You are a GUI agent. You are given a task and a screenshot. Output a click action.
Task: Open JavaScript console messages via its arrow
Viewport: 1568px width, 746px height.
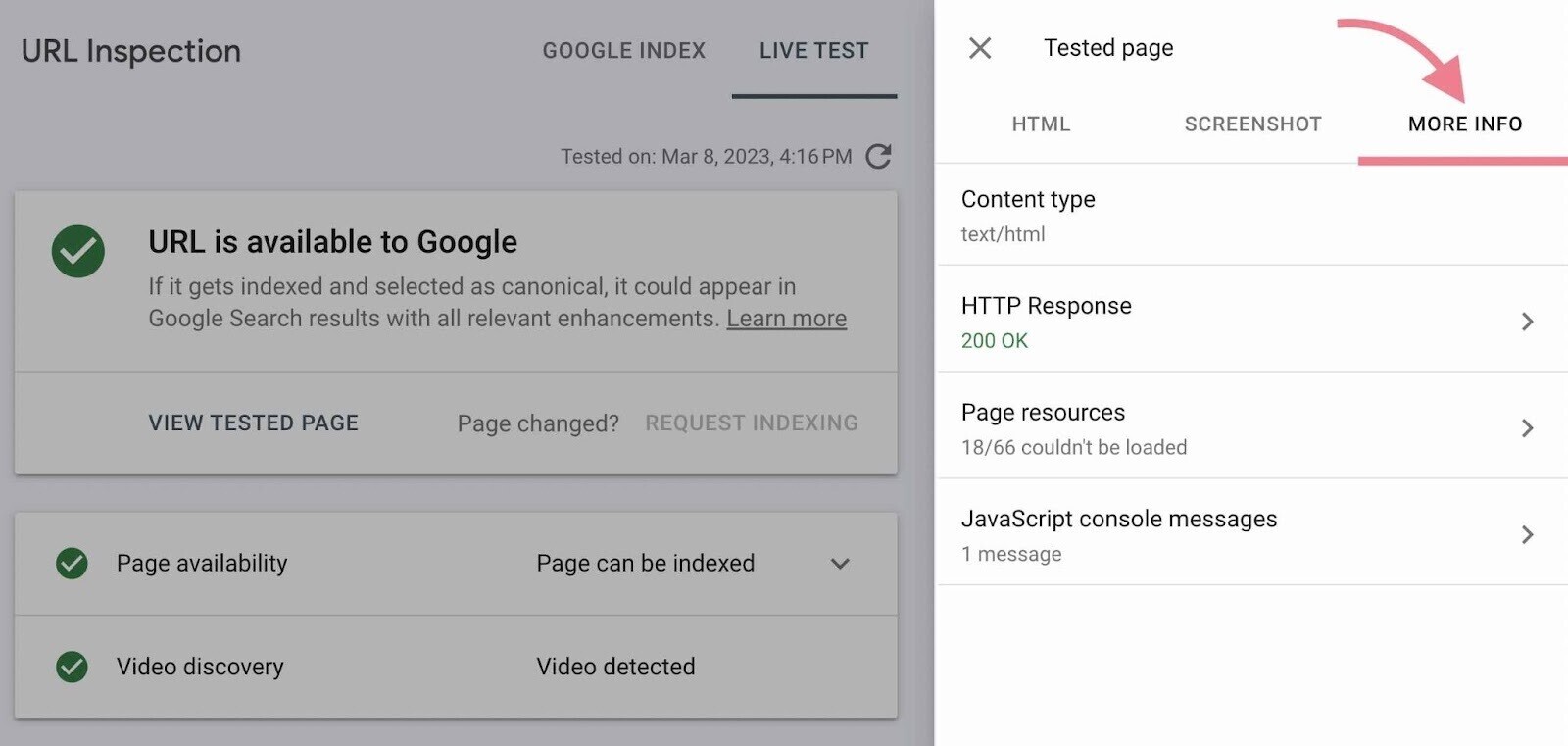pyautogui.click(x=1529, y=534)
